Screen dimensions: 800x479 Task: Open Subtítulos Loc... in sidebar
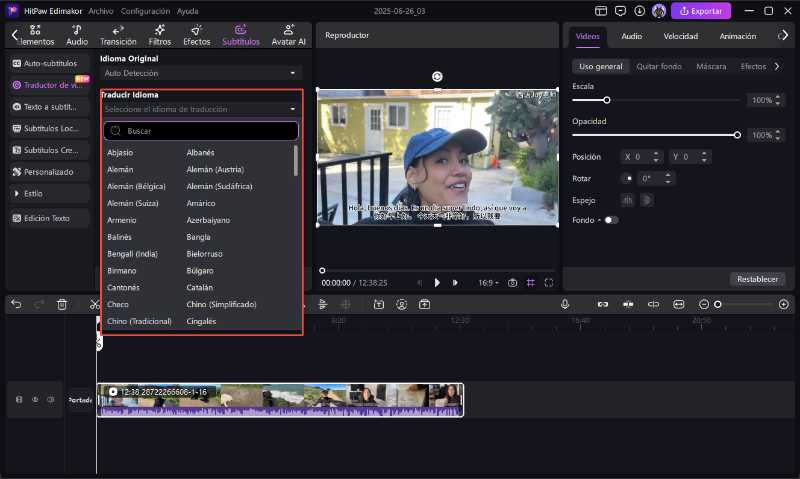(x=49, y=129)
